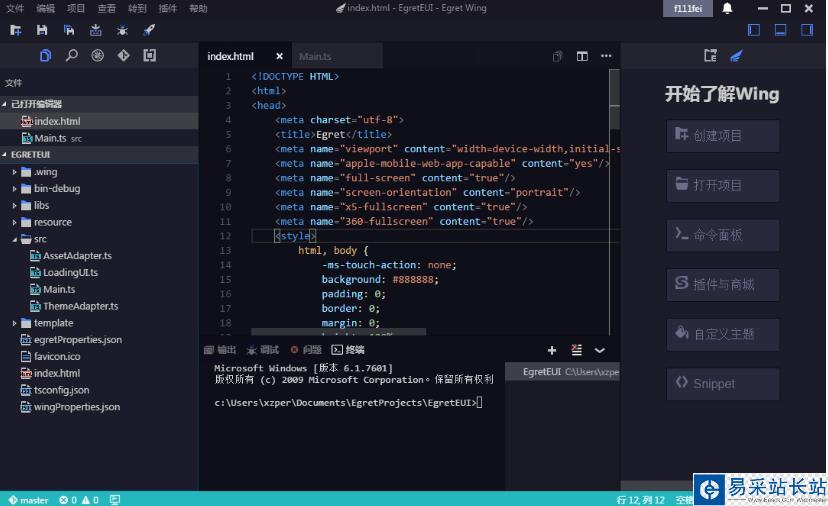This screenshot has height=506, width=828.
Task: Open egretProperties.json in the file tree
Action: click(x=71, y=340)
